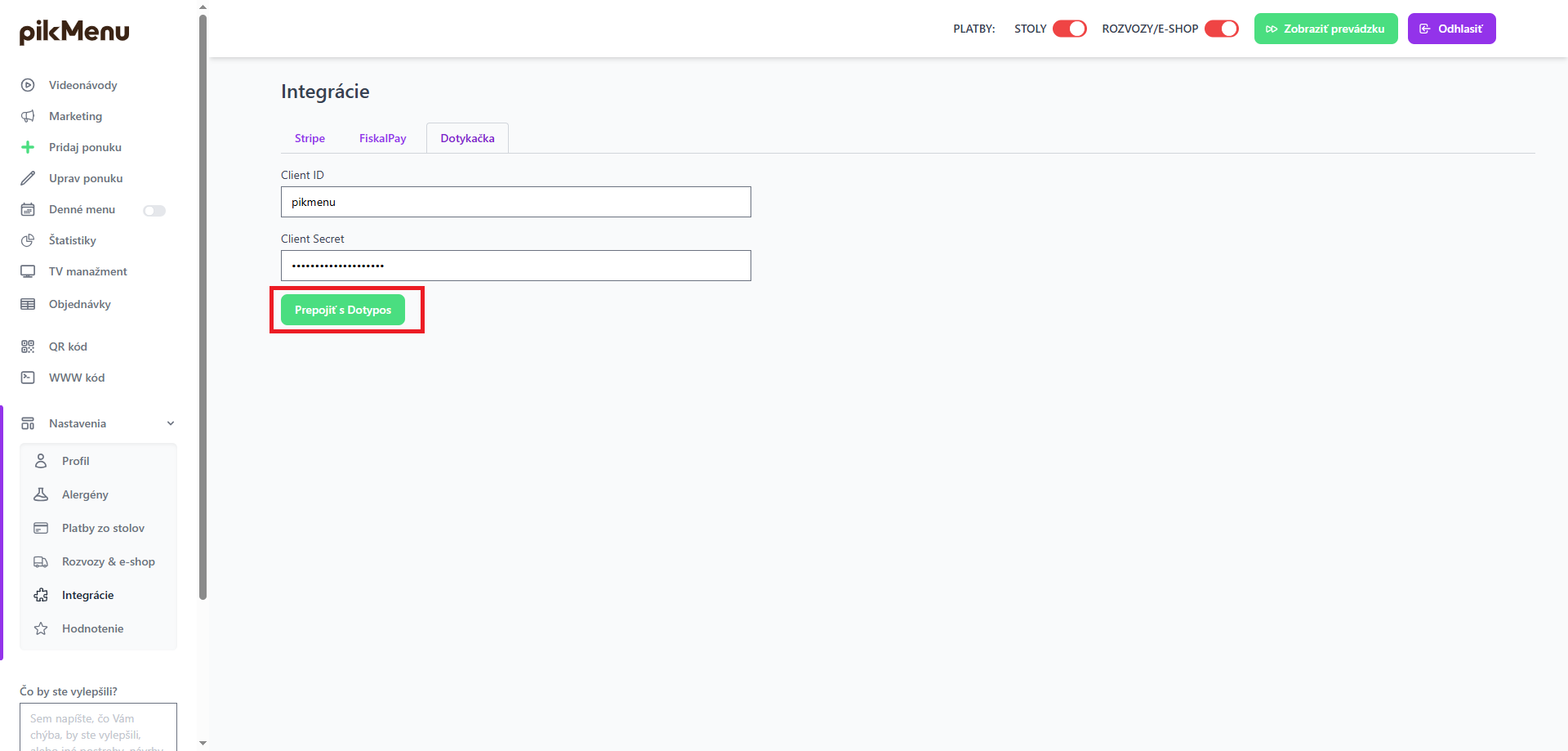Collapse the Nastavenia section chevron
The image size is (1568, 751).
click(x=171, y=423)
